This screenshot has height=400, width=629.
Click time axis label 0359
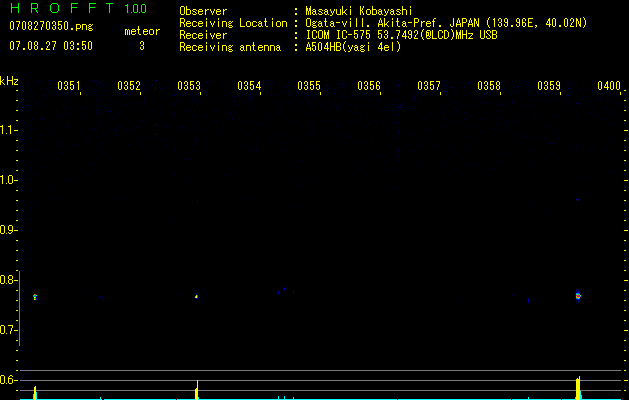pos(549,86)
